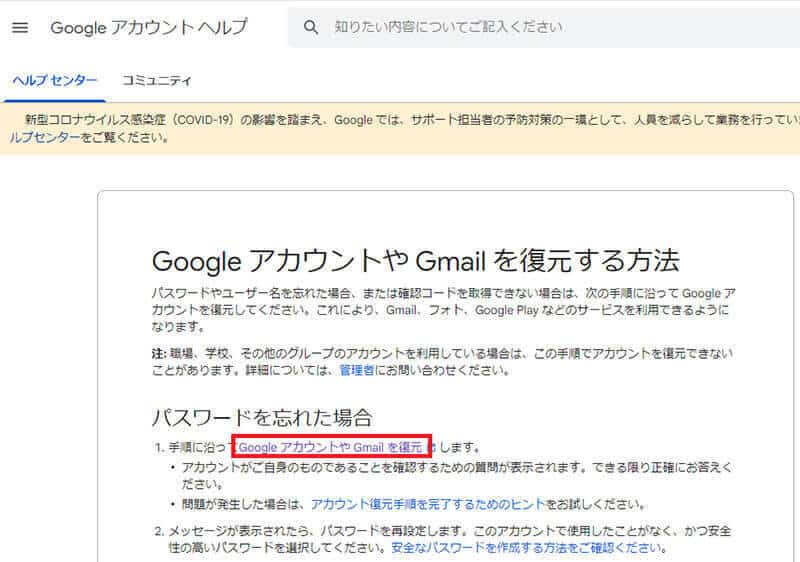Click bullet アカウントがご自身のものであることを確認 text
Image resolution: width=800 pixels, height=562 pixels.
[x=457, y=475]
